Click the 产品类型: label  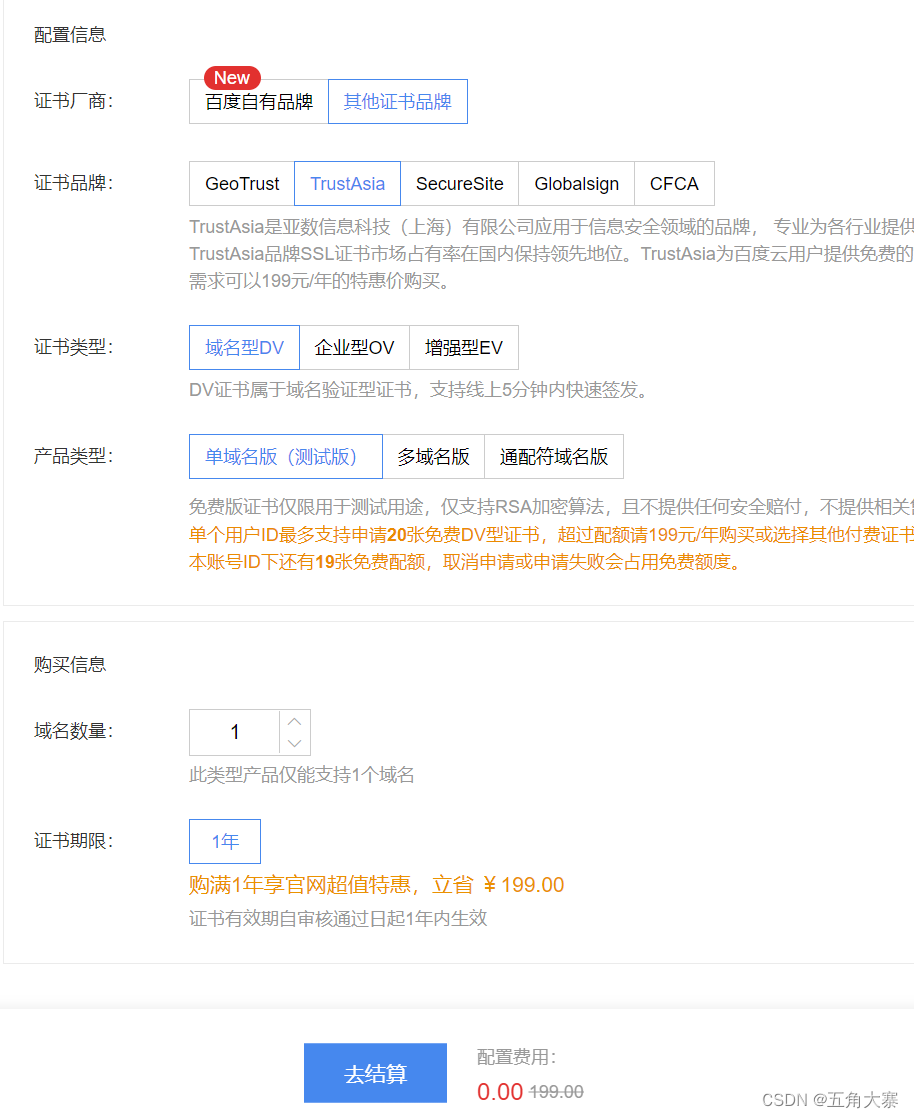click(73, 456)
